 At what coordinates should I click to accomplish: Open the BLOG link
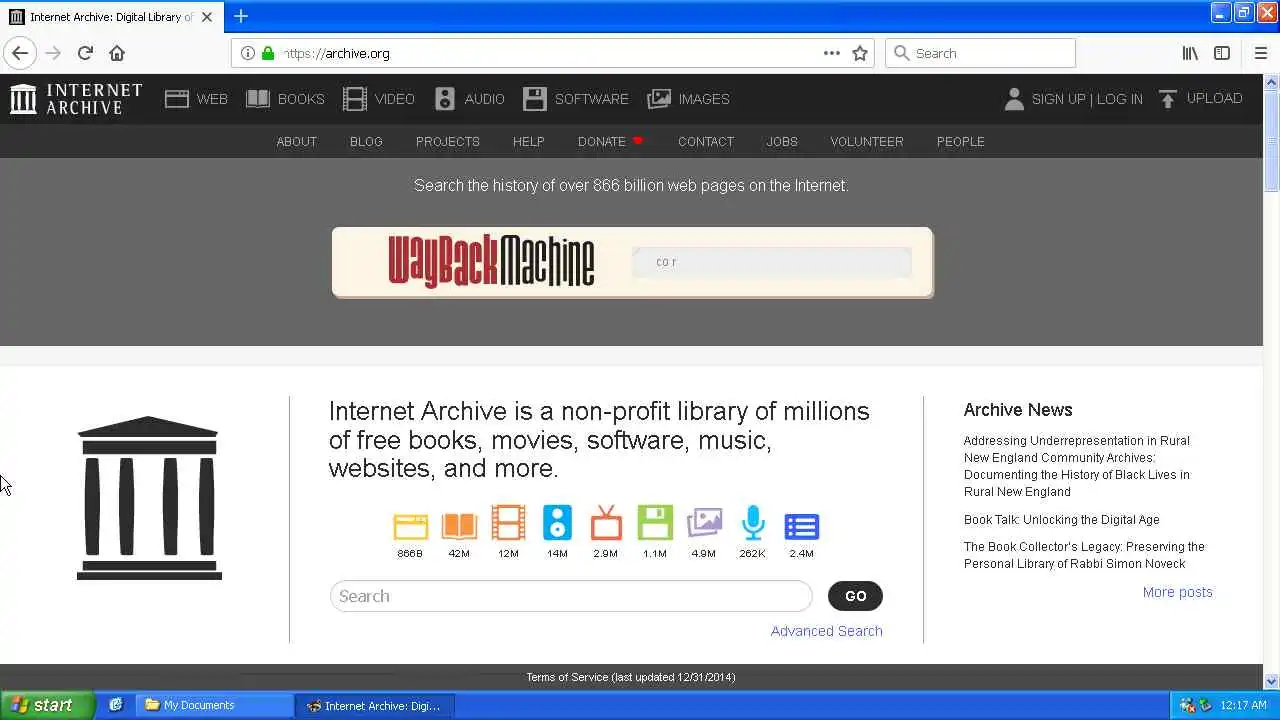pos(366,142)
